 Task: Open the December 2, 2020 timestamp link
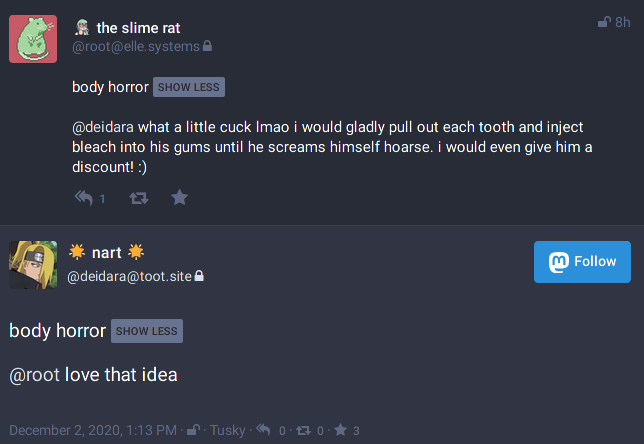pyautogui.click(x=93, y=431)
